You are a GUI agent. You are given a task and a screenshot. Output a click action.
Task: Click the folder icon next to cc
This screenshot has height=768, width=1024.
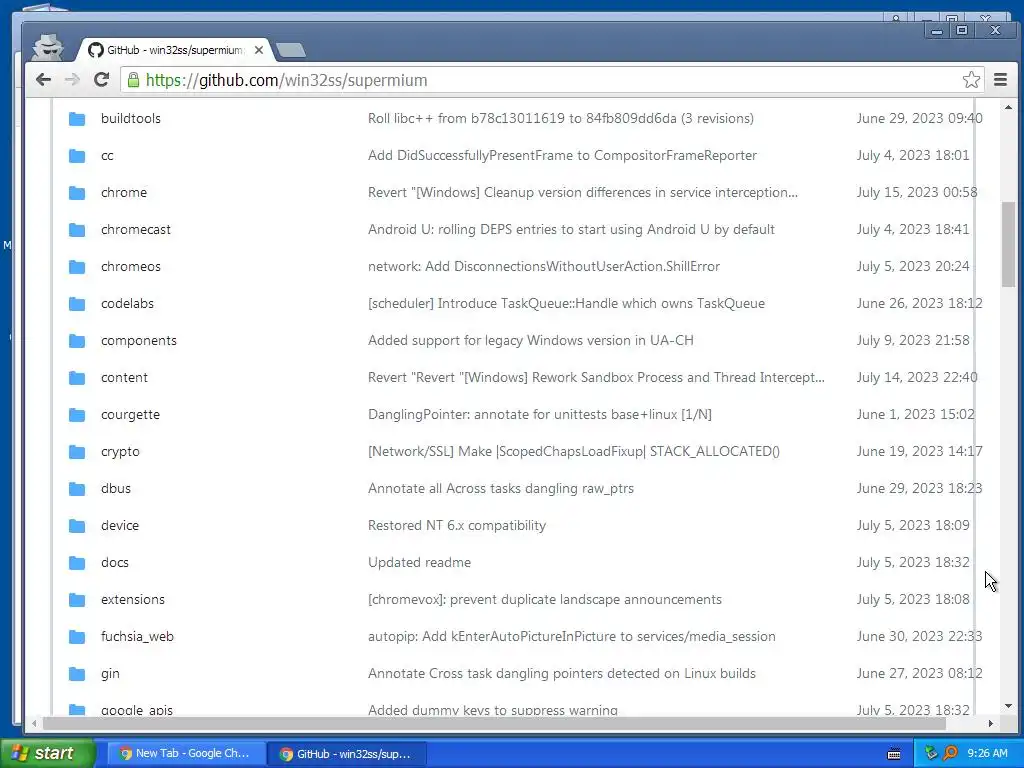tap(77, 155)
